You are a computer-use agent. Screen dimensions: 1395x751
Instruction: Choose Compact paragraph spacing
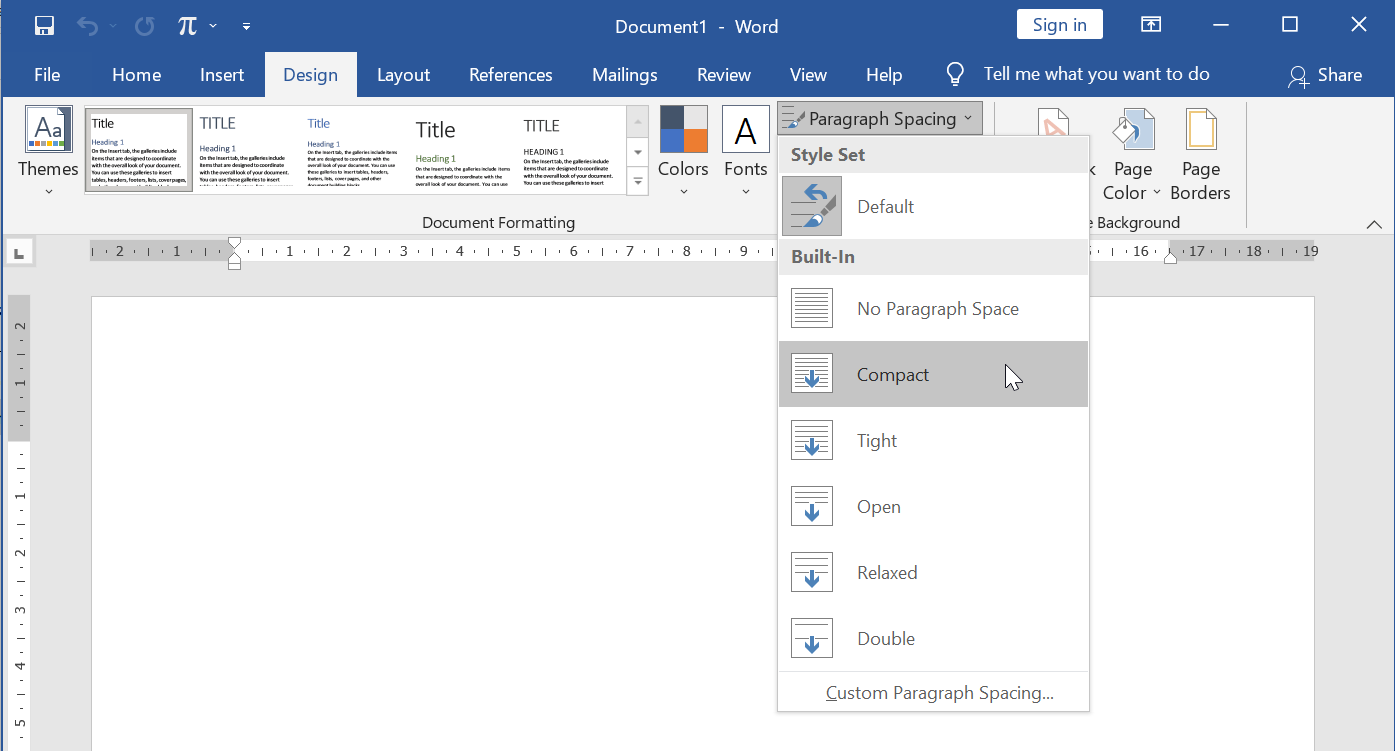click(x=933, y=374)
